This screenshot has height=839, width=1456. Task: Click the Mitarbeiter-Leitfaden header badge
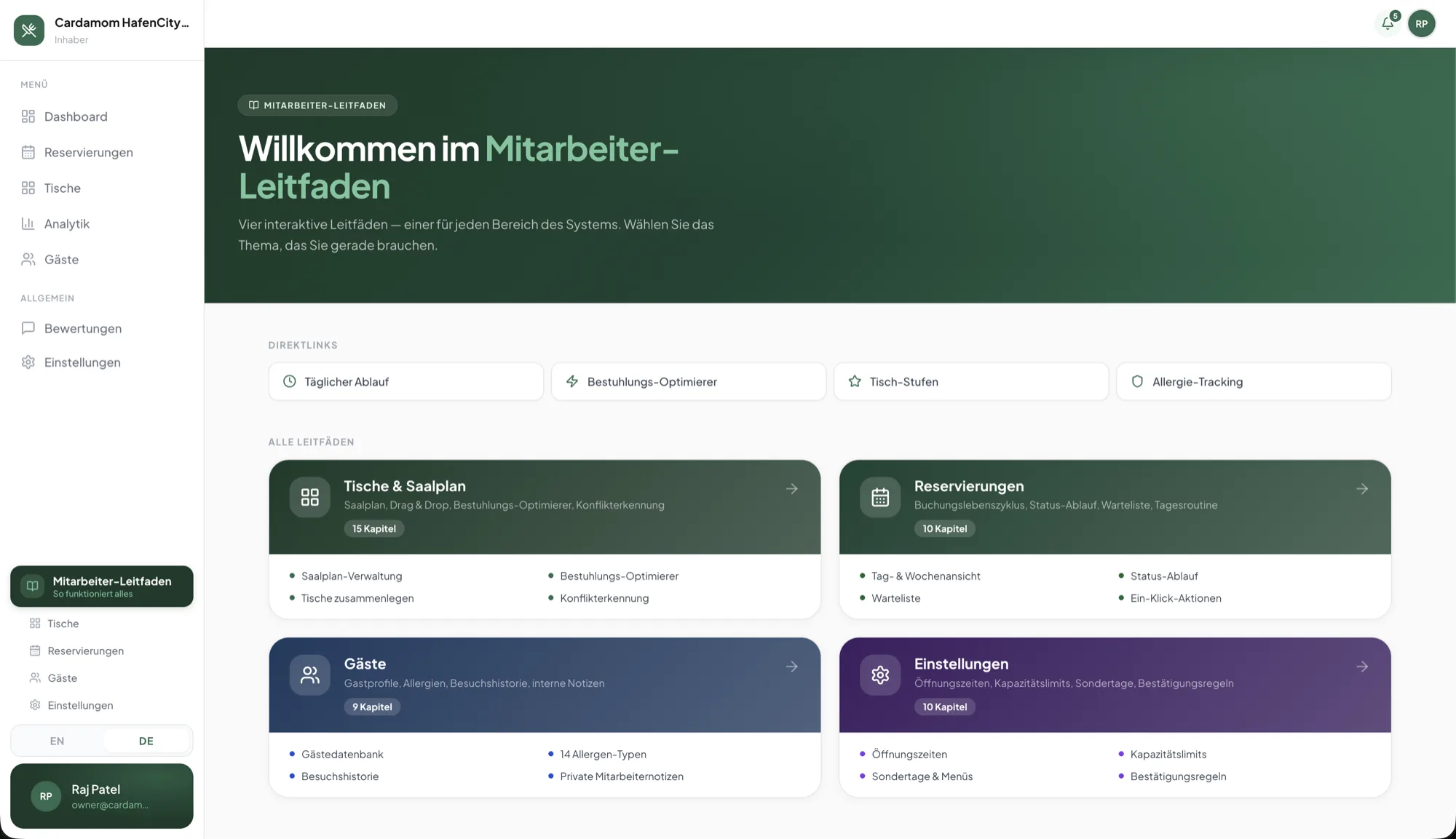click(317, 106)
